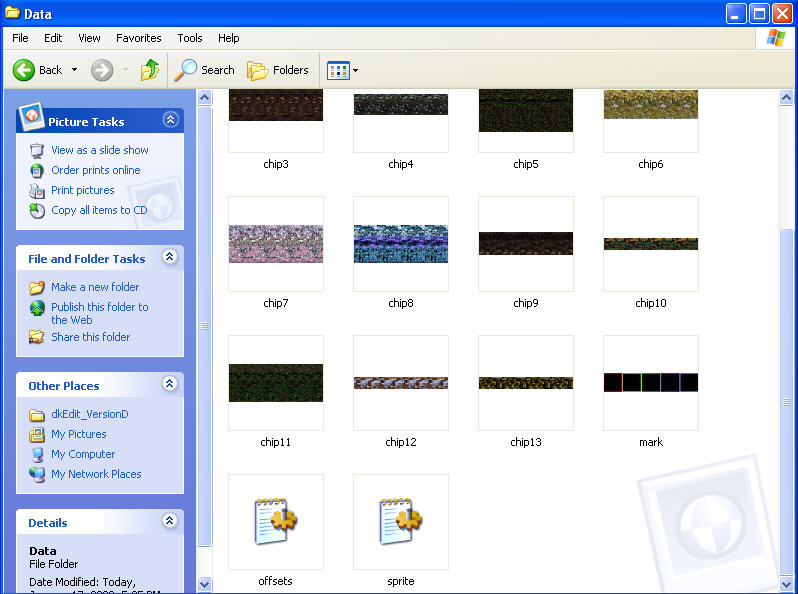798x594 pixels.
Task: Click the Up folder icon
Action: click(150, 70)
